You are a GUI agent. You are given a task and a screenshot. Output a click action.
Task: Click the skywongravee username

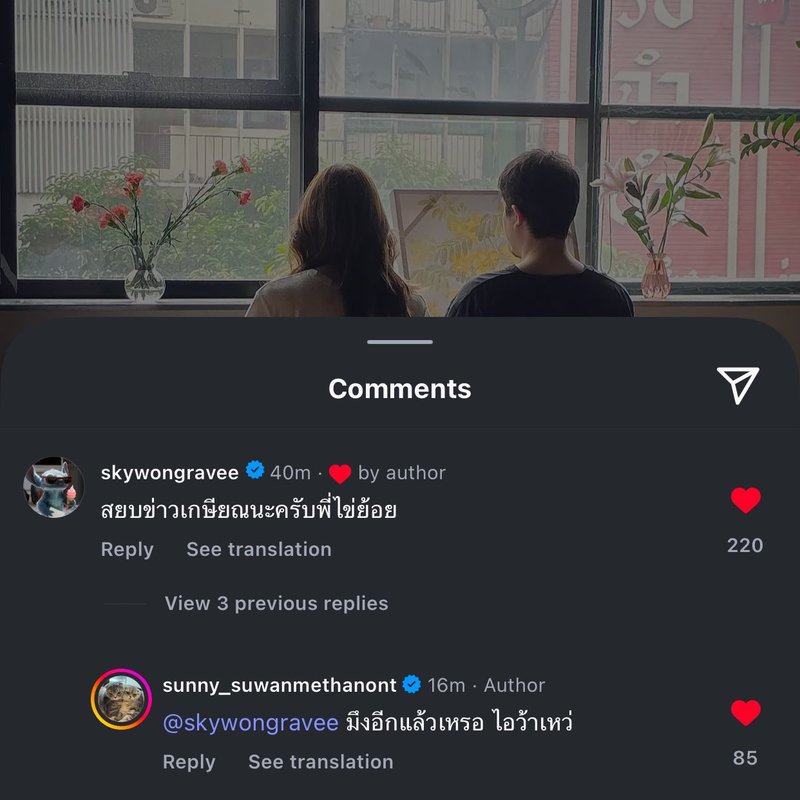pyautogui.click(x=169, y=472)
